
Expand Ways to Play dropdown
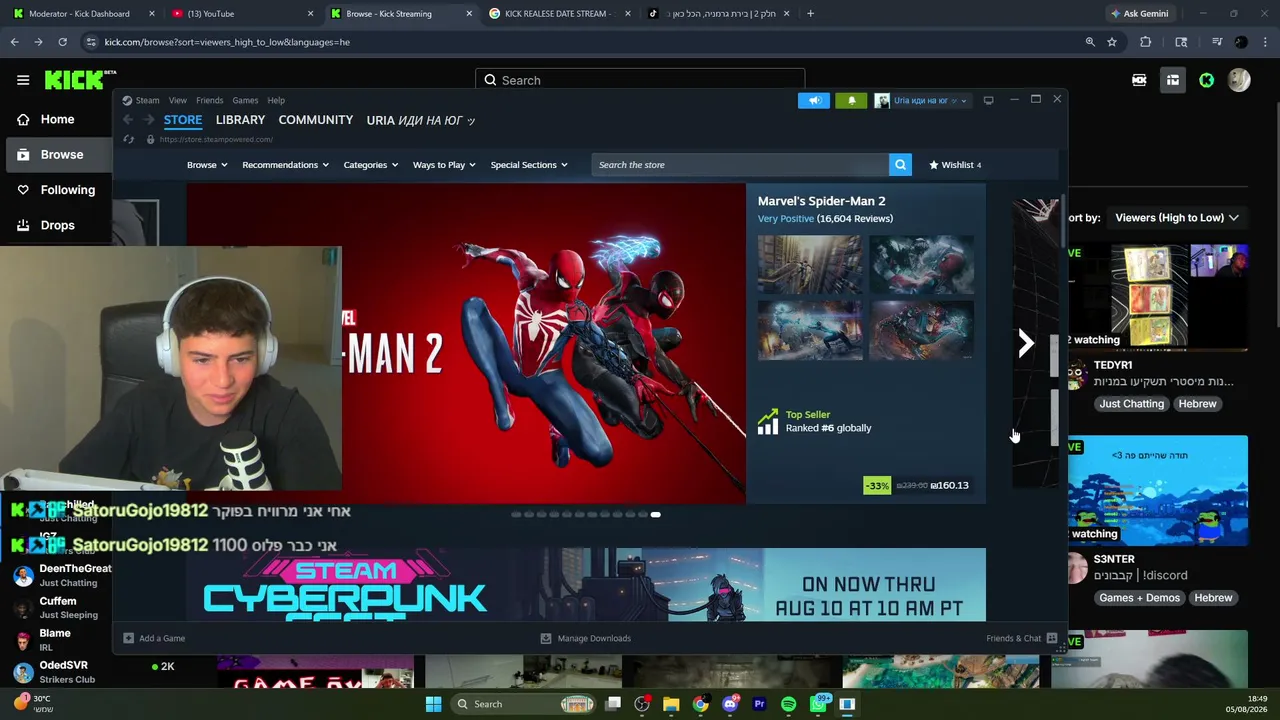click(444, 165)
